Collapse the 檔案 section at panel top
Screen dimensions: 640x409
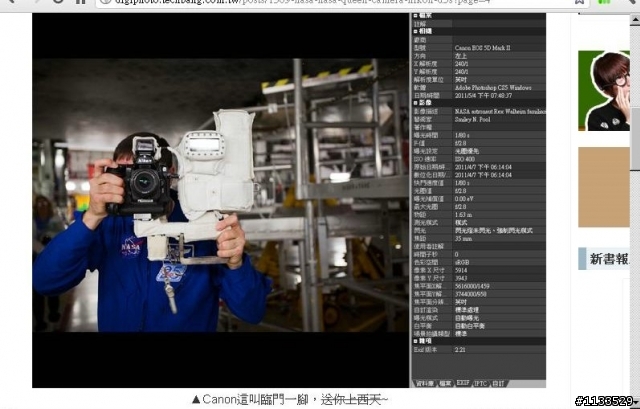(415, 16)
